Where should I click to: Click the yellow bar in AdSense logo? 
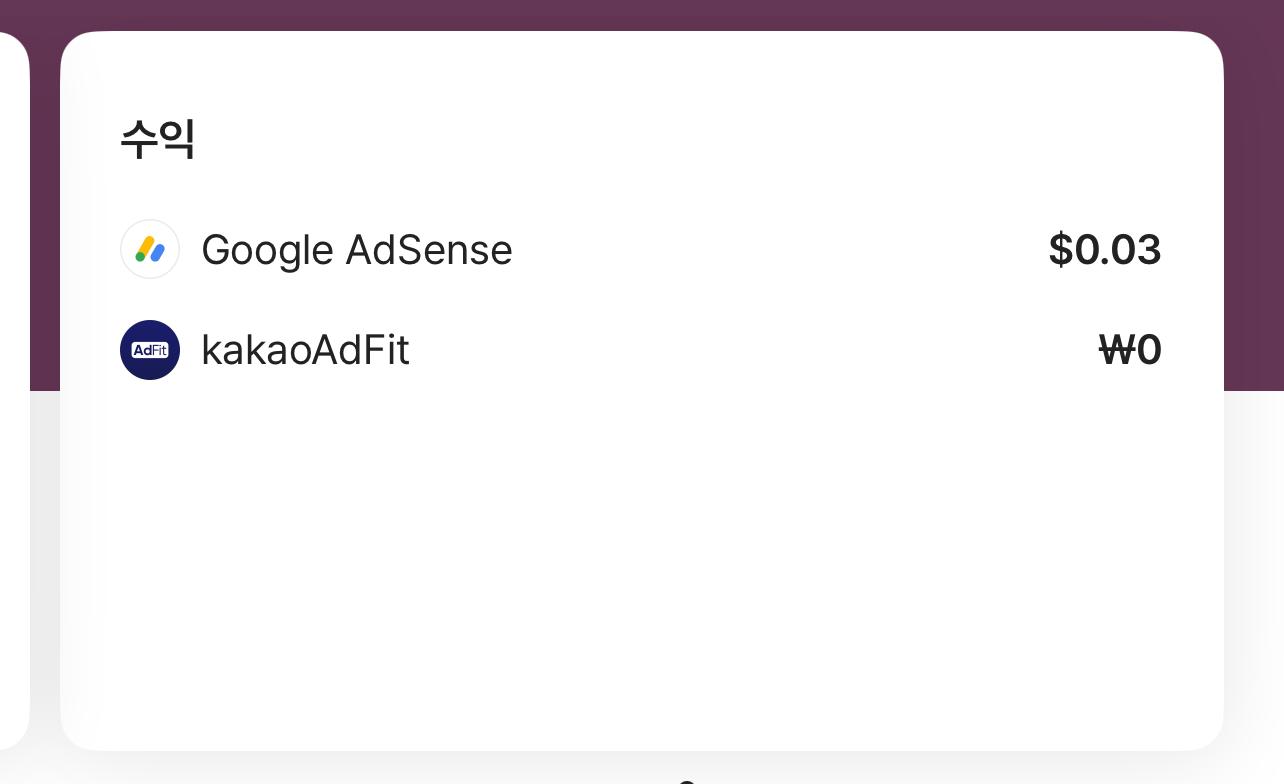[x=144, y=246]
